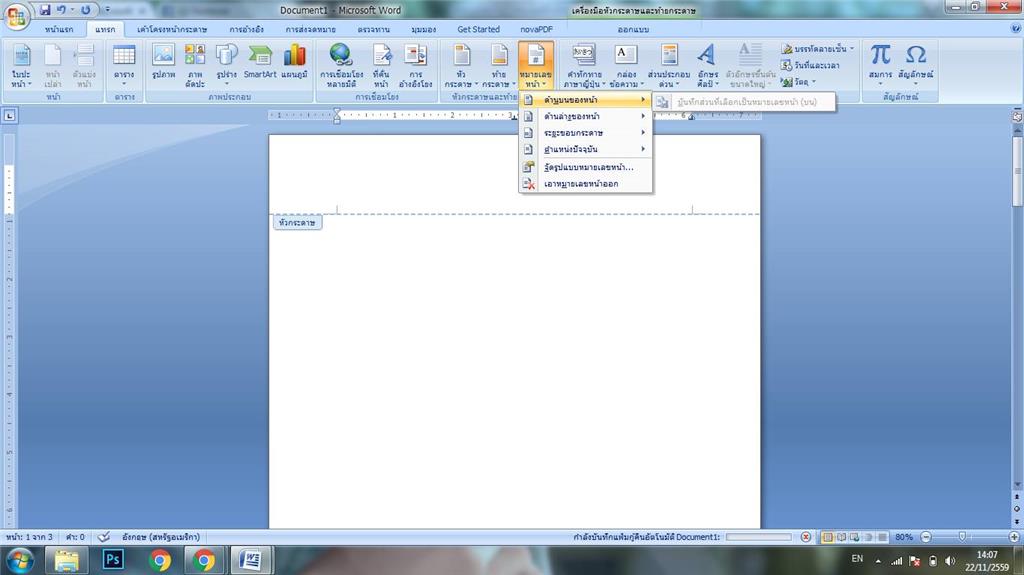Save document from Quick Access Toolbar
This screenshot has width=1024, height=575.
[45, 10]
